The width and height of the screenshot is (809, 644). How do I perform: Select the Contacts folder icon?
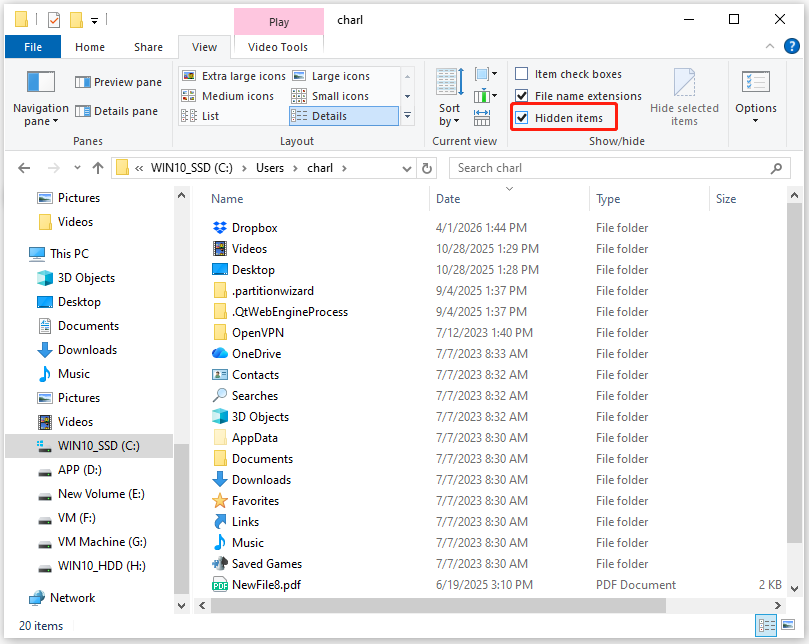pos(220,375)
